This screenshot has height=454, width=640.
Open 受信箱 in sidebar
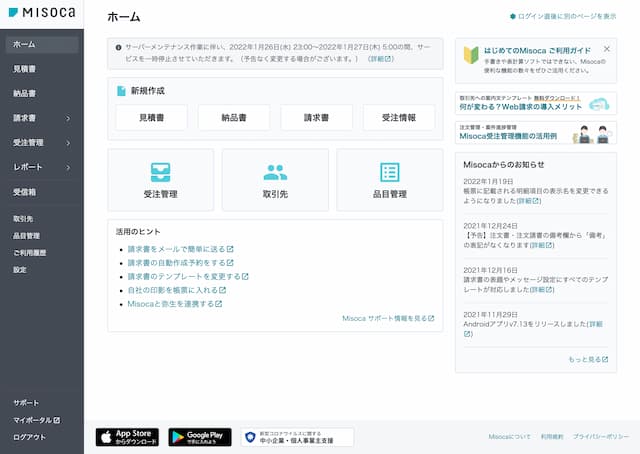coord(24,192)
